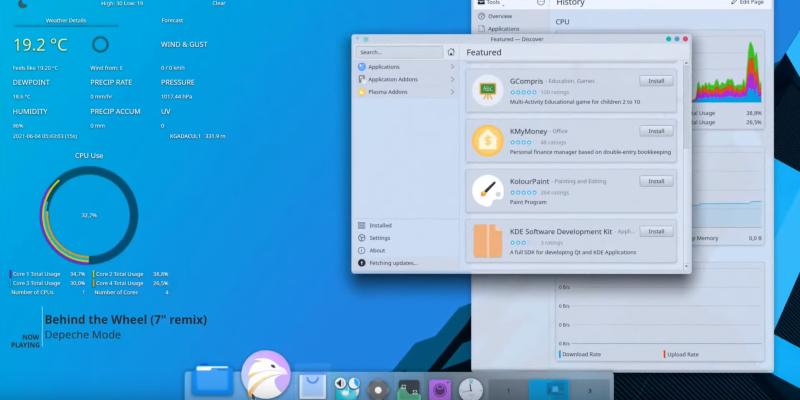
Task: Click the KDE Software Development Kit icon
Action: click(x=488, y=241)
